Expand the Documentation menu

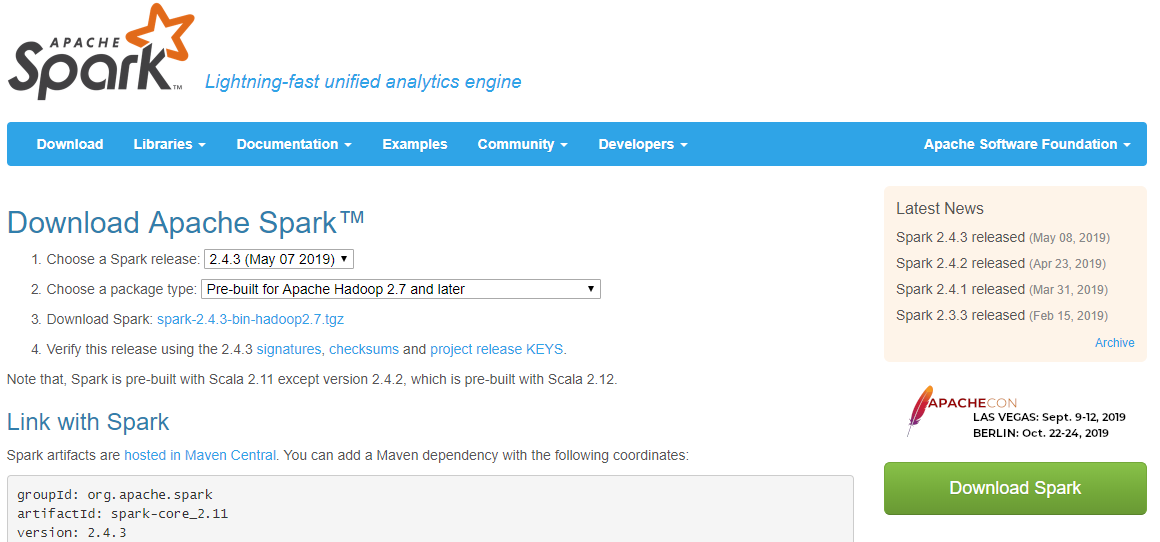click(x=294, y=144)
